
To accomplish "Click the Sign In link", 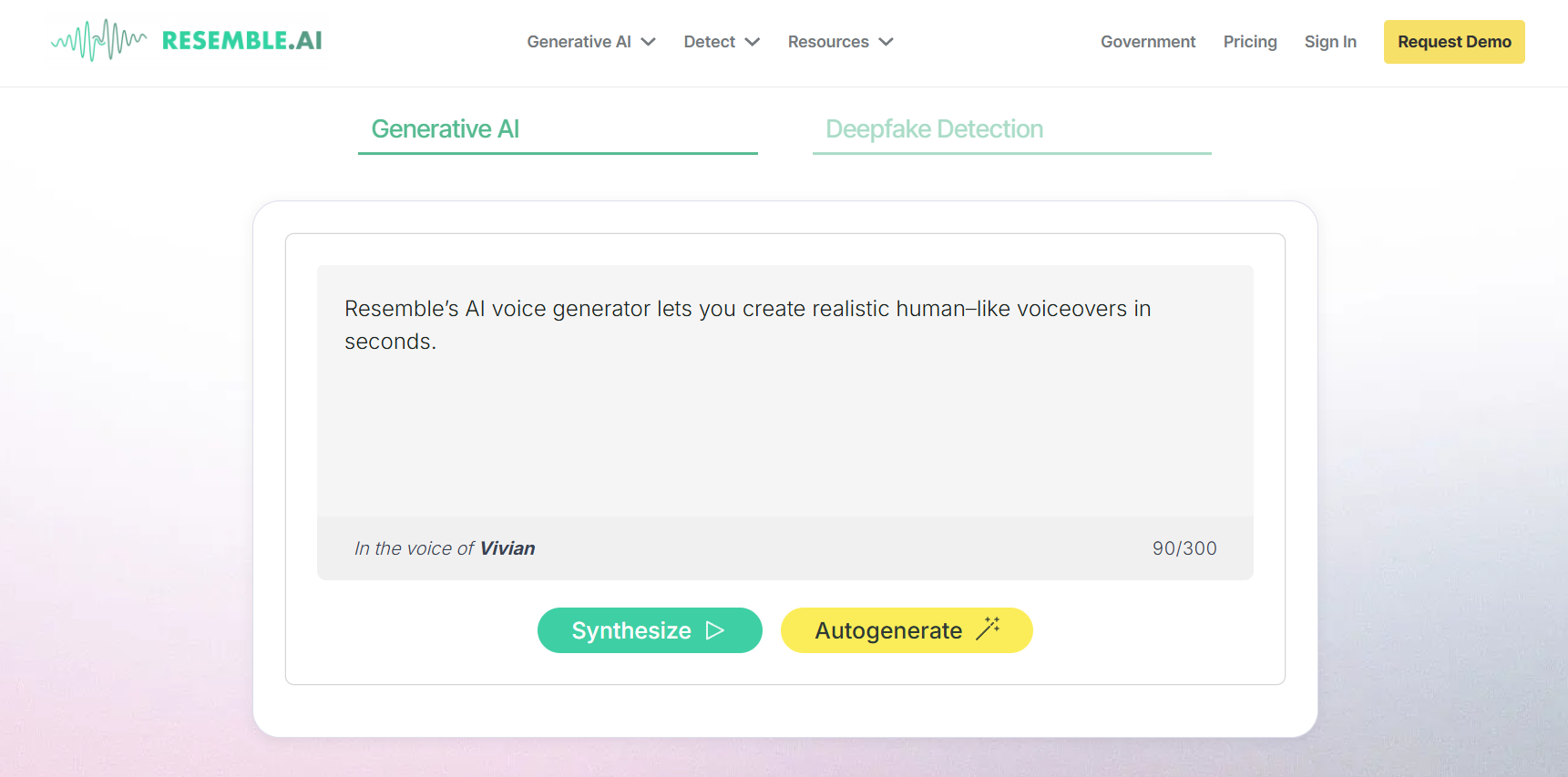I will pos(1330,42).
